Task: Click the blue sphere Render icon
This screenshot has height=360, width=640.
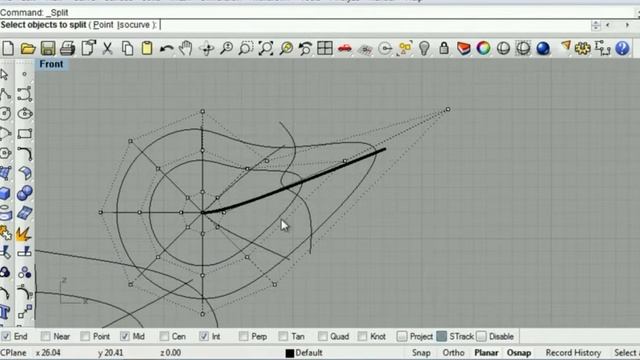Action: tap(543, 49)
